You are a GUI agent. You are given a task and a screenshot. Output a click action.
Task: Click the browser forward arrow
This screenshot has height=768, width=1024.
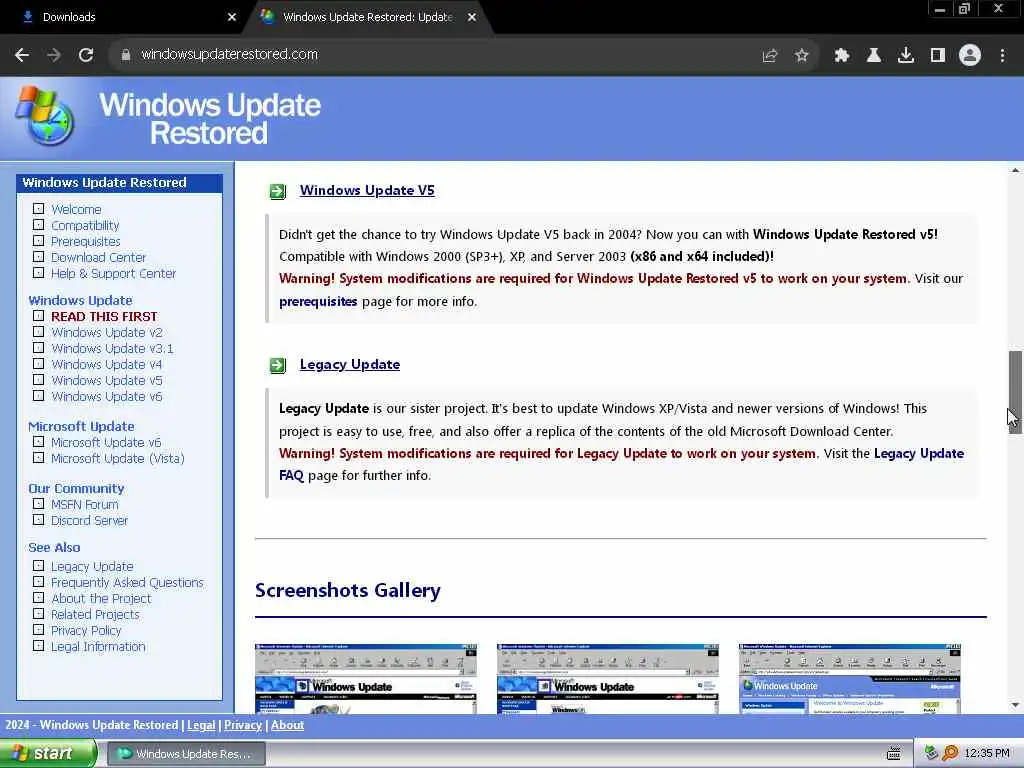click(54, 55)
